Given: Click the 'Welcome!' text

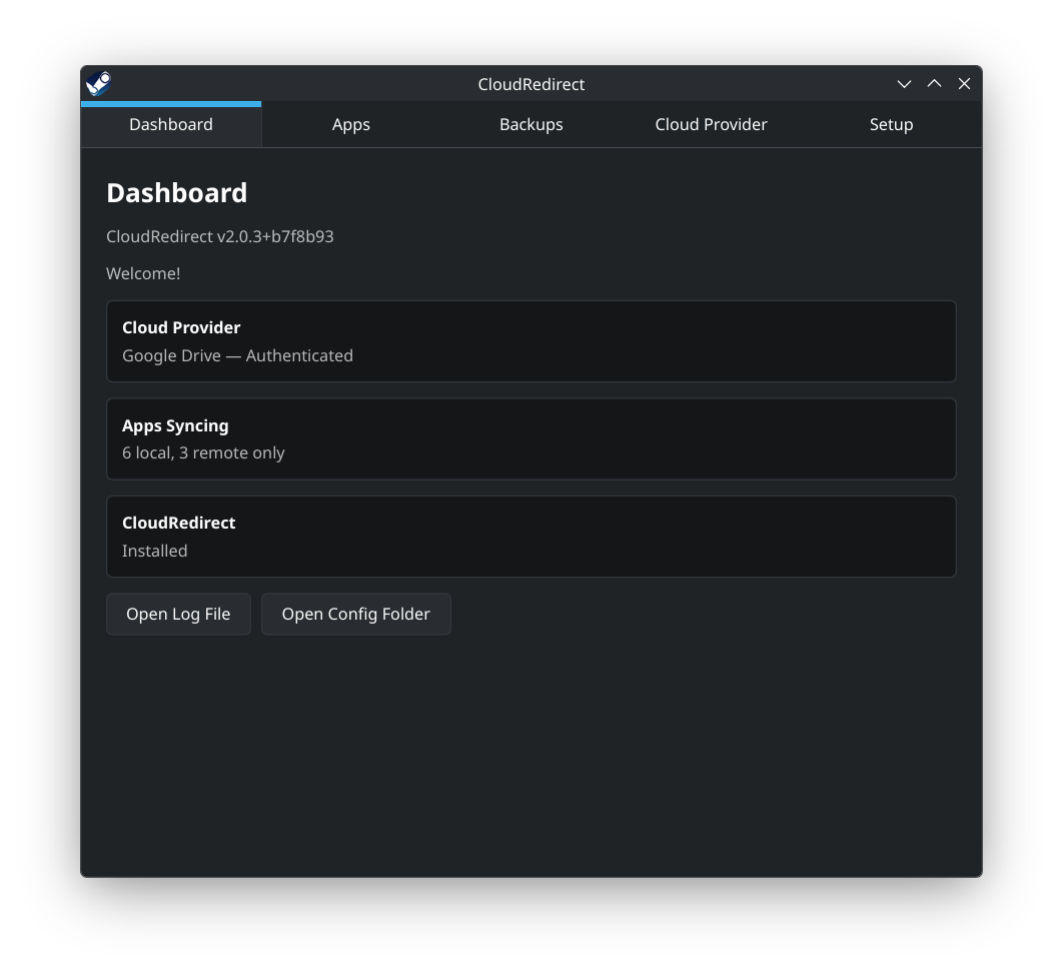Looking at the screenshot, I should click(x=143, y=274).
